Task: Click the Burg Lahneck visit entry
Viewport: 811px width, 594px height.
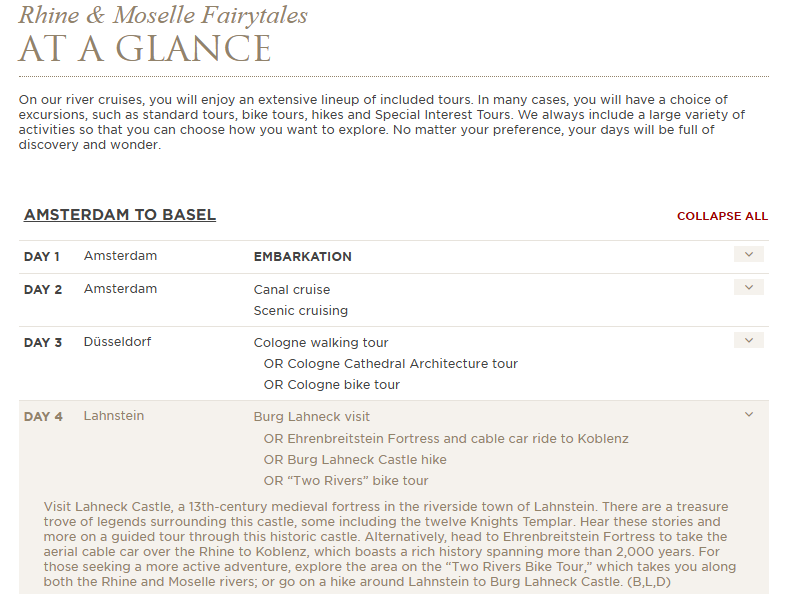Action: (311, 417)
